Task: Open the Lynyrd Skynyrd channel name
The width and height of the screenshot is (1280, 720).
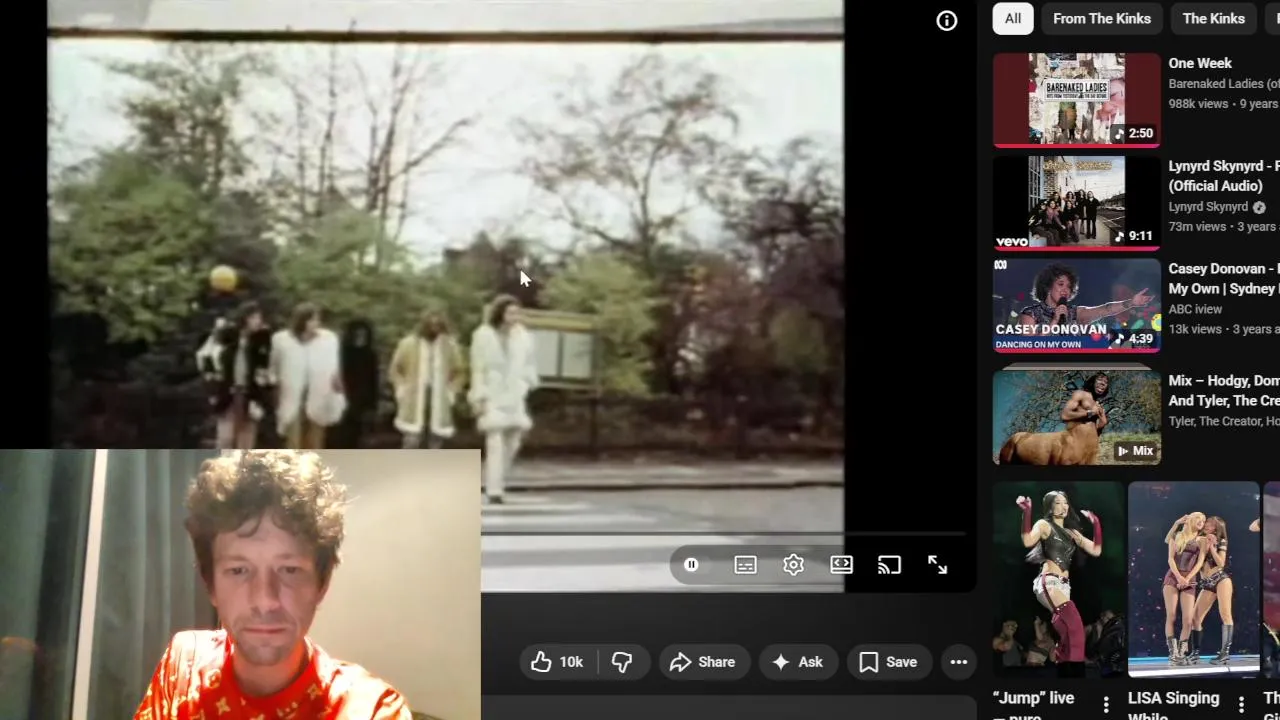Action: point(1208,207)
